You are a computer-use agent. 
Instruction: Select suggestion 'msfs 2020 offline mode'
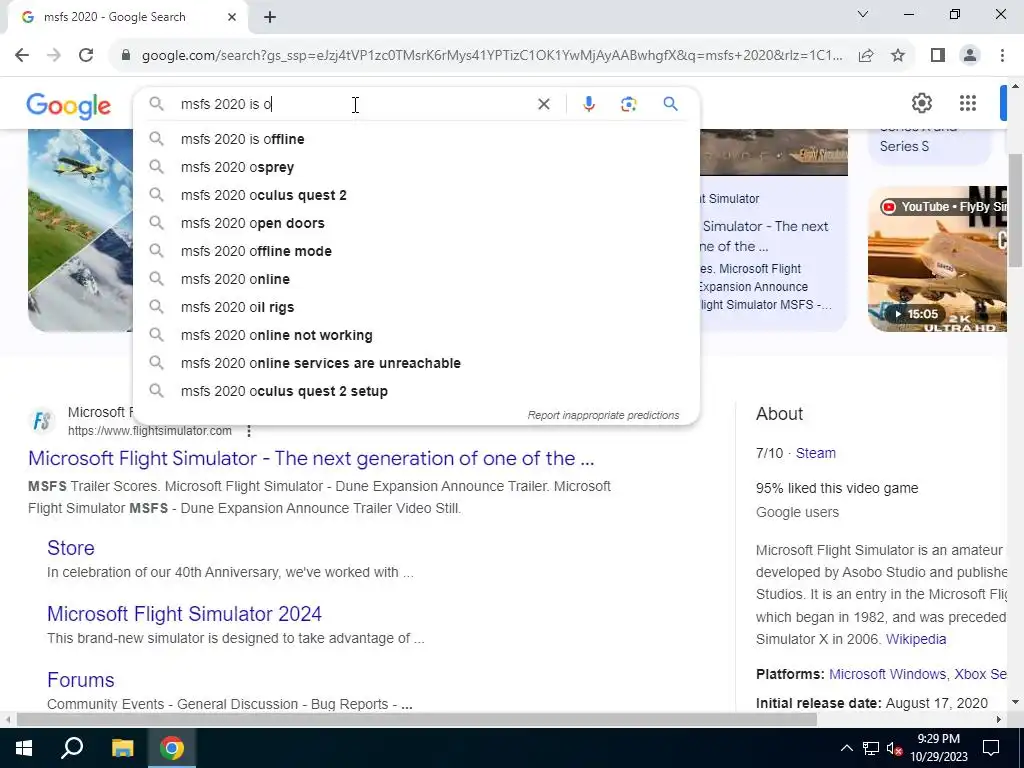[416, 251]
